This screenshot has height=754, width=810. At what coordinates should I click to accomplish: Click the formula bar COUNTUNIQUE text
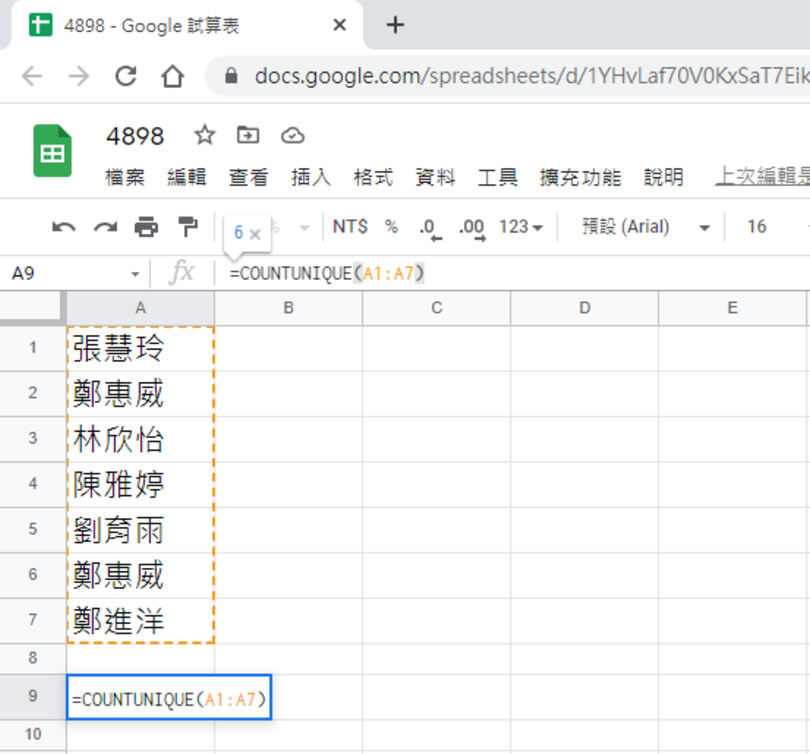click(326, 273)
